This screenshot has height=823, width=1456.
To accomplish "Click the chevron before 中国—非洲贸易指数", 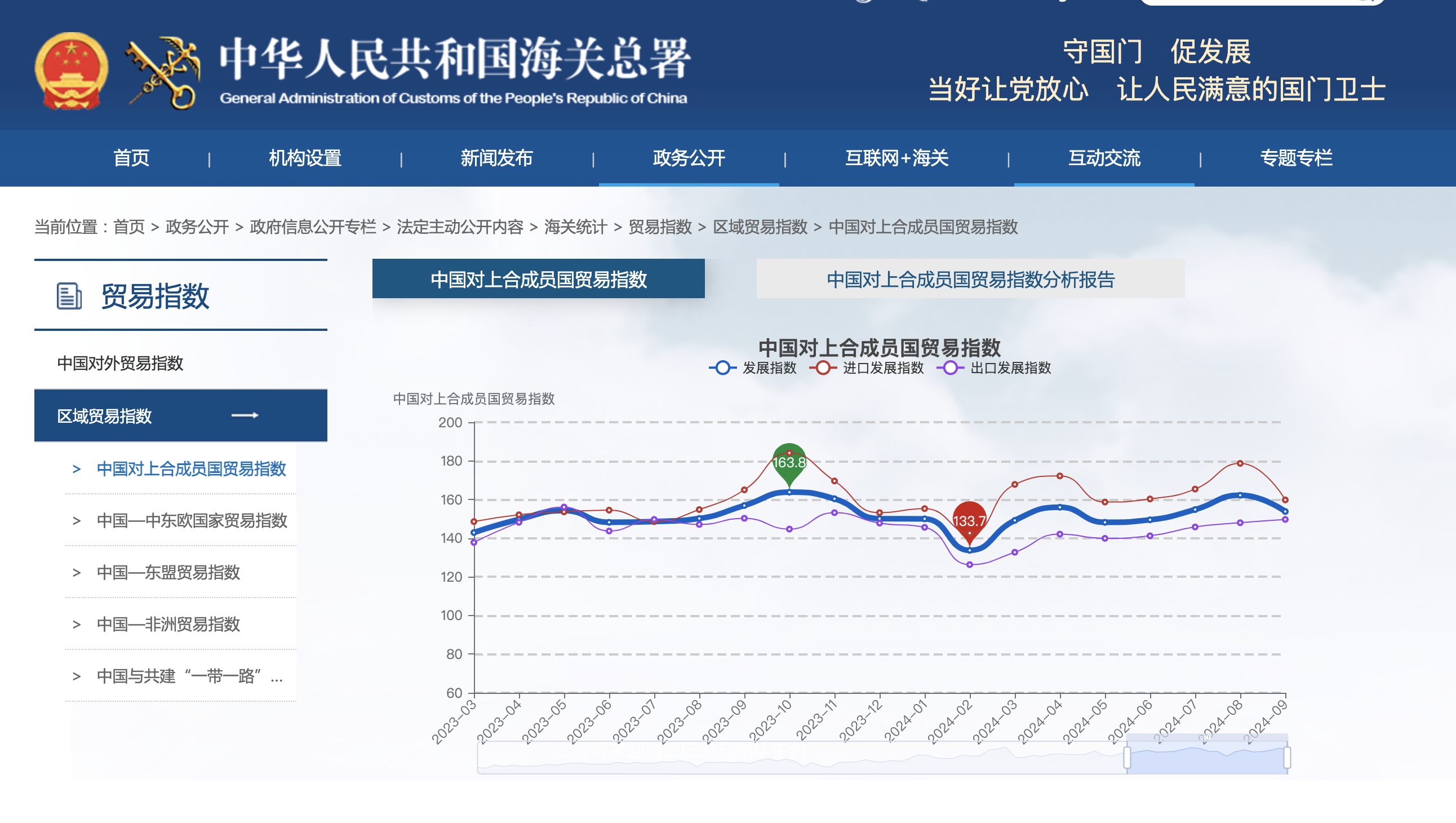I will click(76, 625).
